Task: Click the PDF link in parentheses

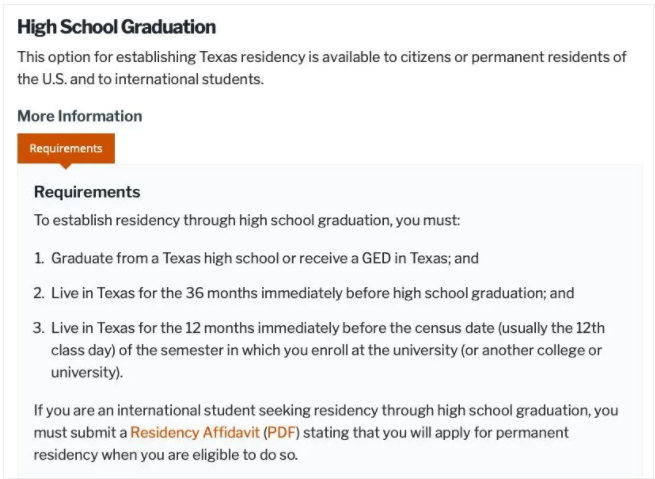Action: pos(281,432)
